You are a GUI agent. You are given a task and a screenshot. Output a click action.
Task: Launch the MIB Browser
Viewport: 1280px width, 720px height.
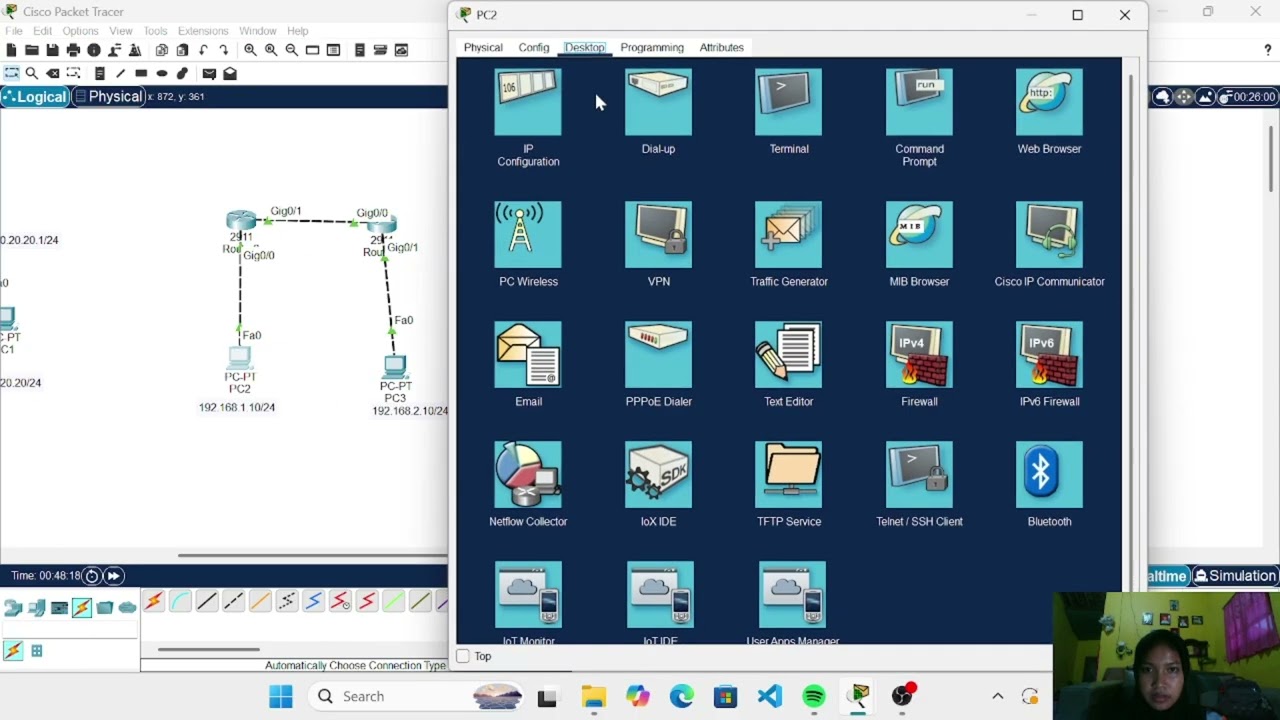pos(919,235)
